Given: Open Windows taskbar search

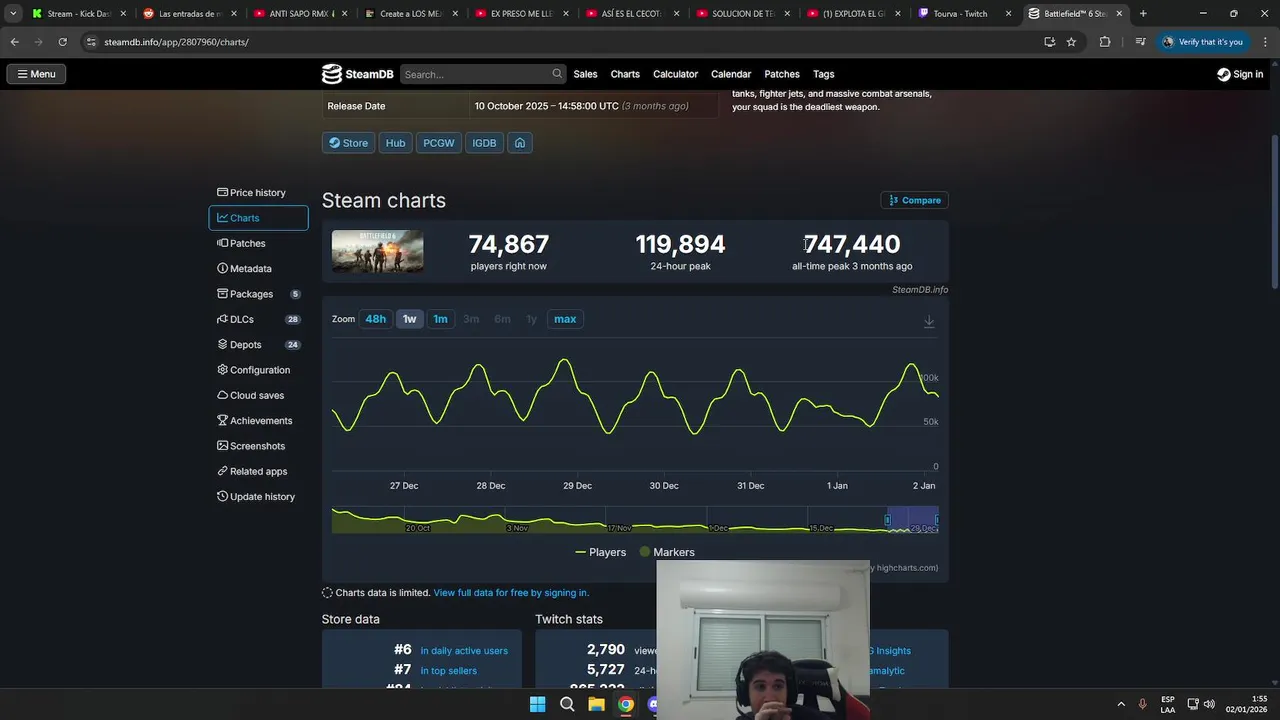Looking at the screenshot, I should pos(567,704).
